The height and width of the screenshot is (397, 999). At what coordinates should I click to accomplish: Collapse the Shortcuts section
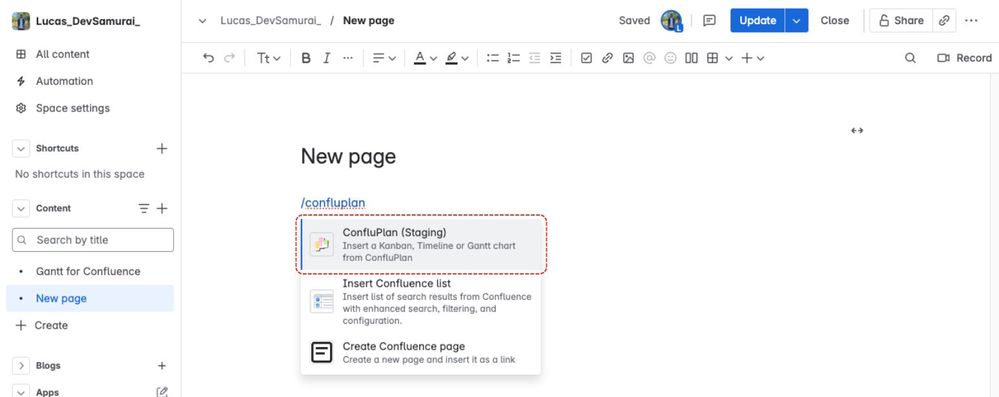click(x=21, y=148)
